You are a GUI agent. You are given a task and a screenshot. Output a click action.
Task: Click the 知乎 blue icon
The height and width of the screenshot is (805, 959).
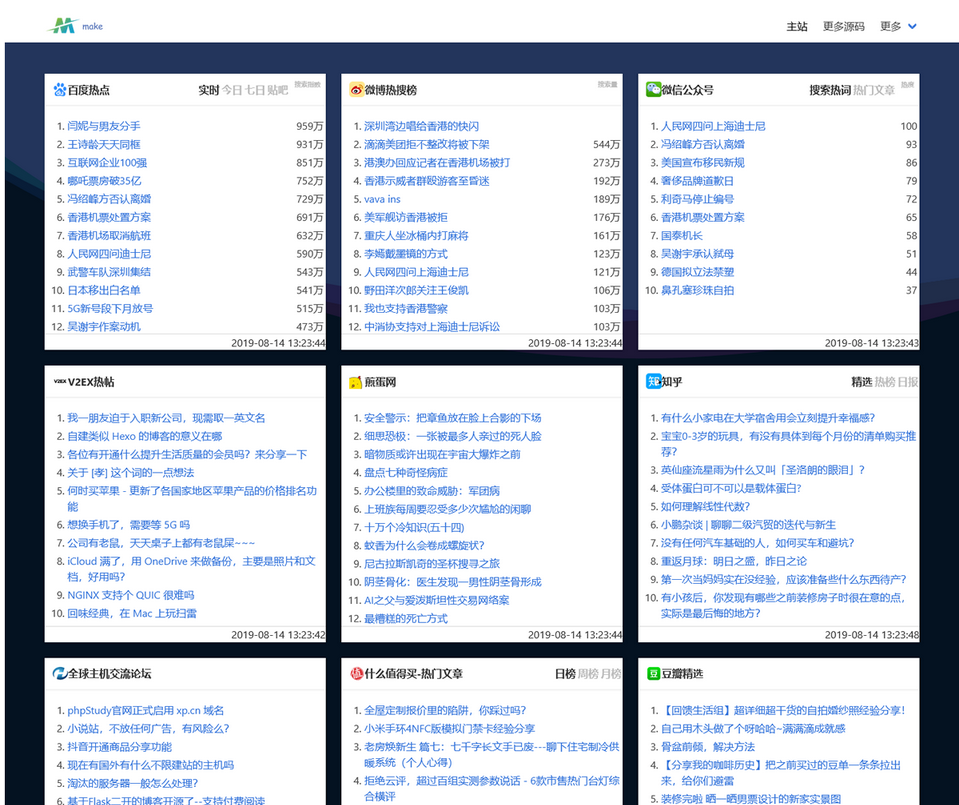point(653,382)
